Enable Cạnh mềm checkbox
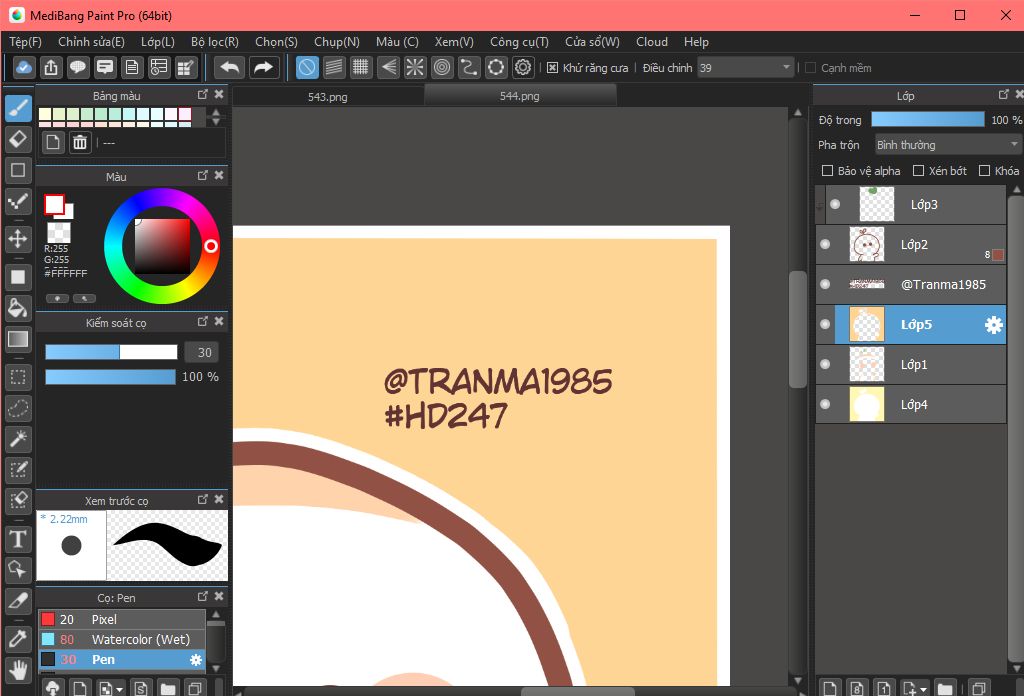The width and height of the screenshot is (1024, 696). point(810,68)
